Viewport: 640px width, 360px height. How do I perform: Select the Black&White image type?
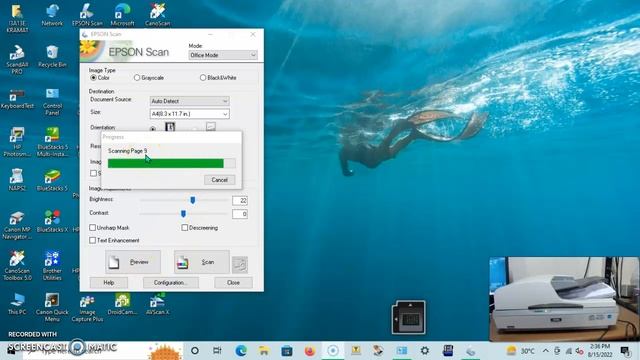coord(203,78)
